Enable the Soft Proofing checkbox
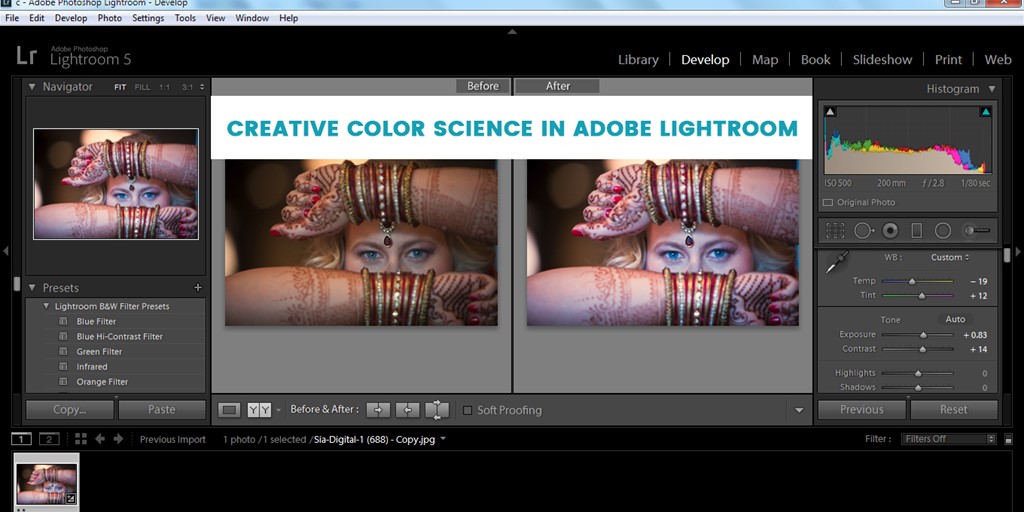This screenshot has height=512, width=1024. click(x=467, y=410)
